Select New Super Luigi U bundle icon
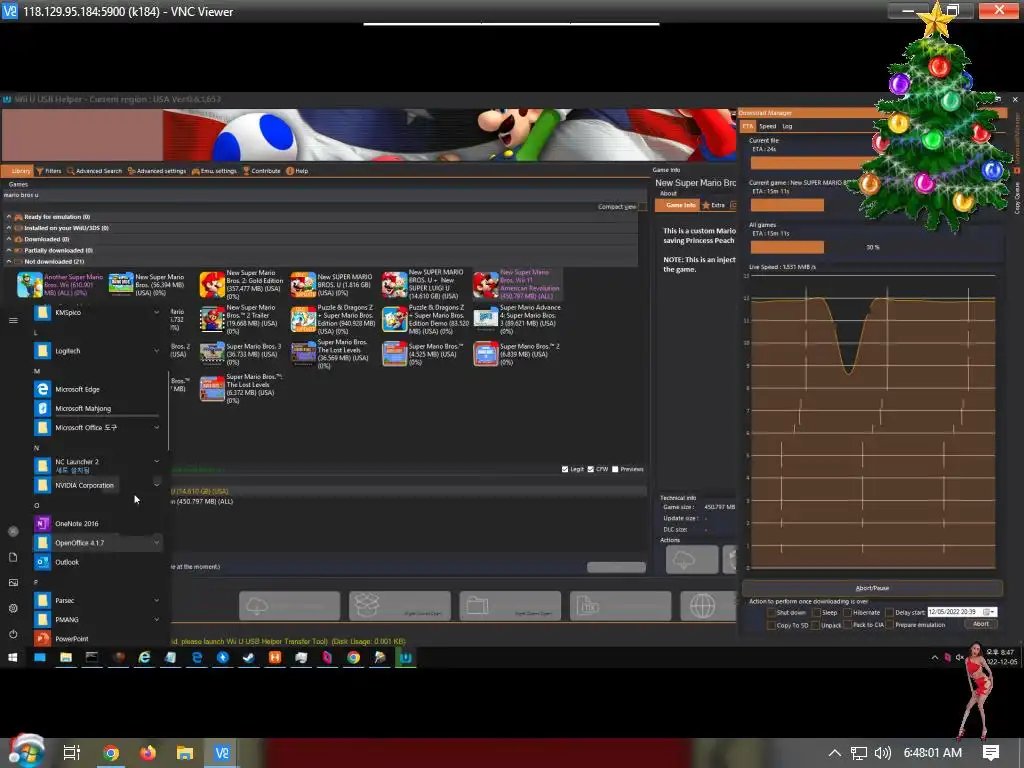 click(x=394, y=285)
